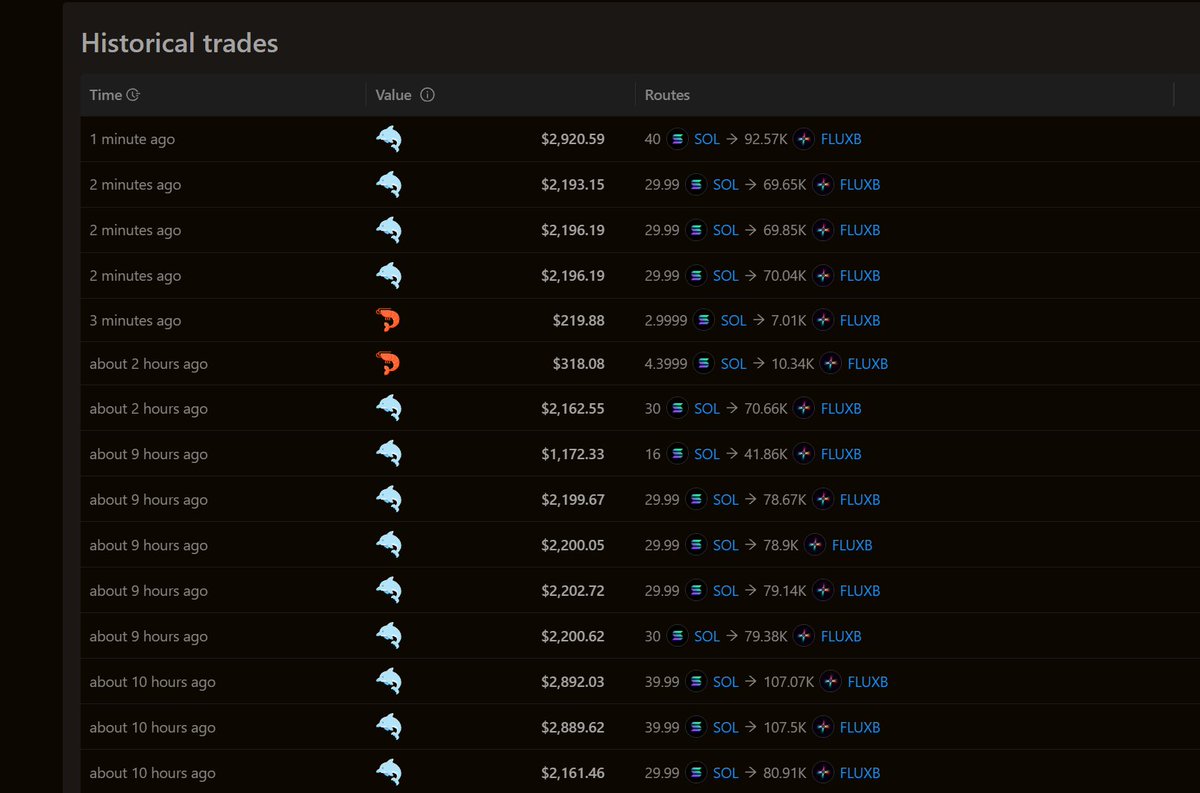Image resolution: width=1200 pixels, height=793 pixels.
Task: Open the SOL link in the 10.34K row
Action: click(734, 363)
